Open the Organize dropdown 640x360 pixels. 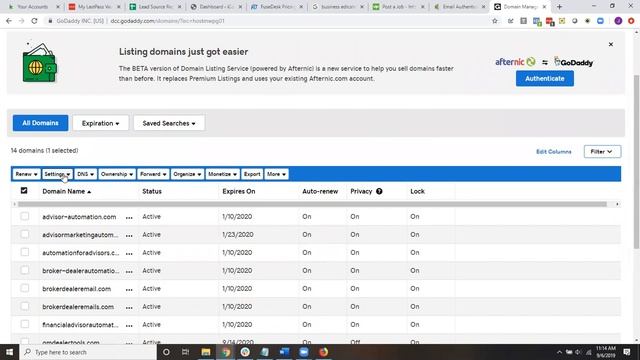click(187, 174)
